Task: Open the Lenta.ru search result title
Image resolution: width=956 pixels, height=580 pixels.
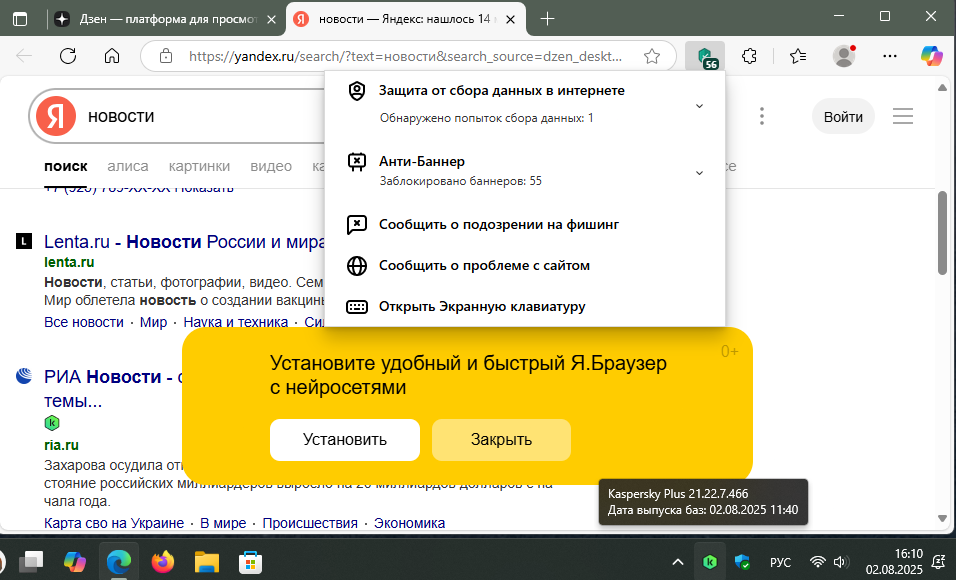Action: (x=184, y=242)
